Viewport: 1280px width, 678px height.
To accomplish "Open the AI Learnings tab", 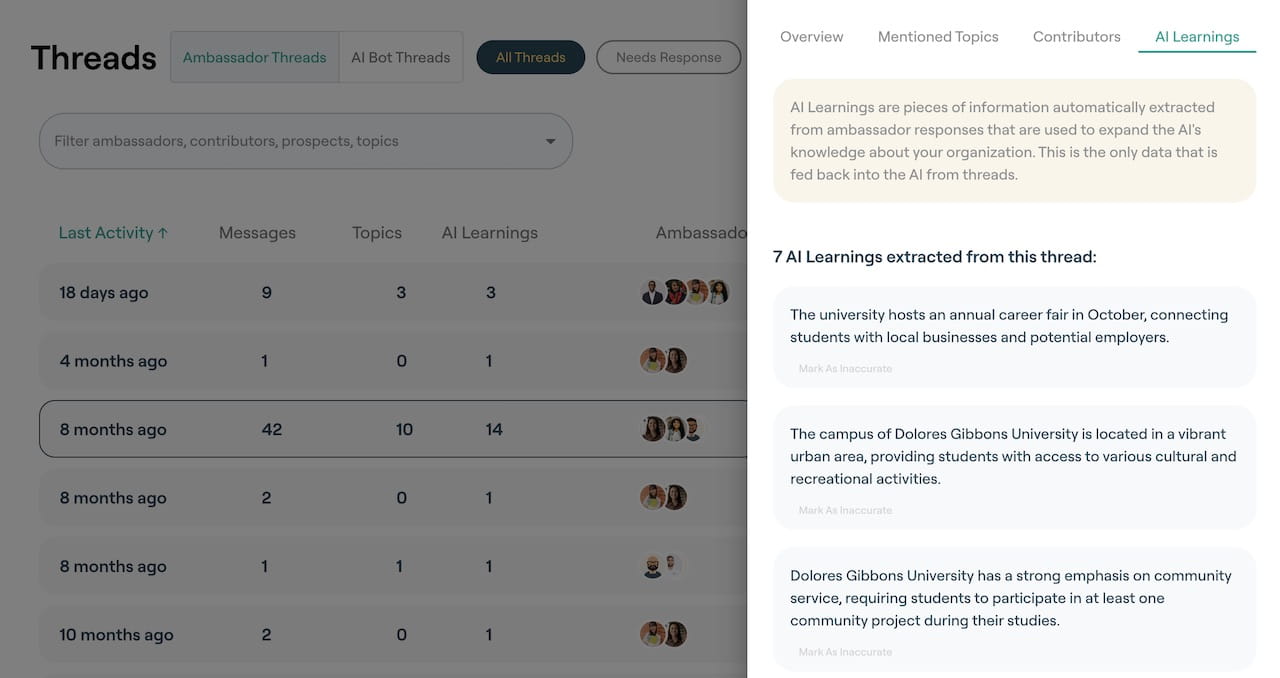I will 1197,37.
